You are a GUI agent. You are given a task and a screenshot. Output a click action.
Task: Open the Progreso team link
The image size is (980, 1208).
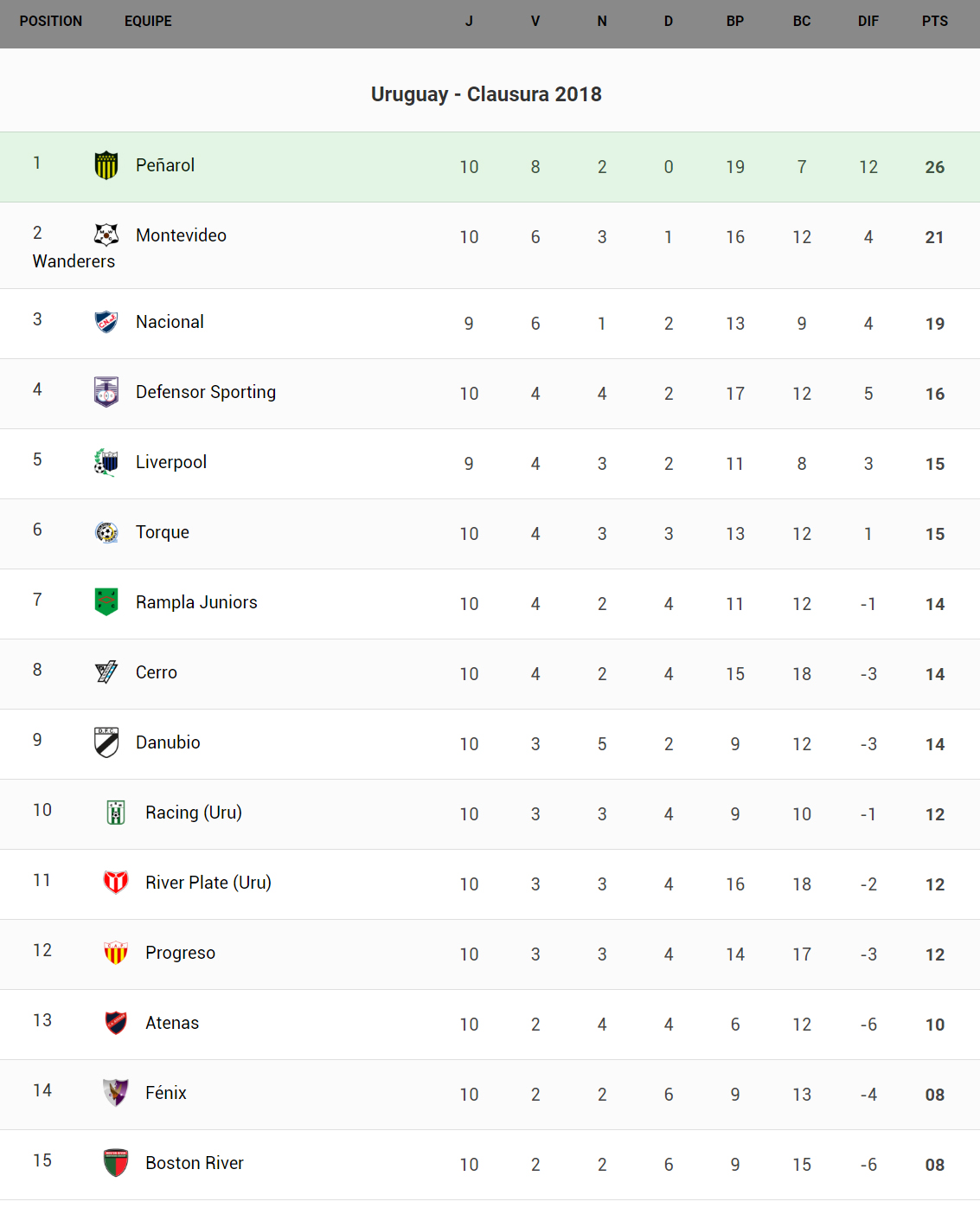point(180,953)
